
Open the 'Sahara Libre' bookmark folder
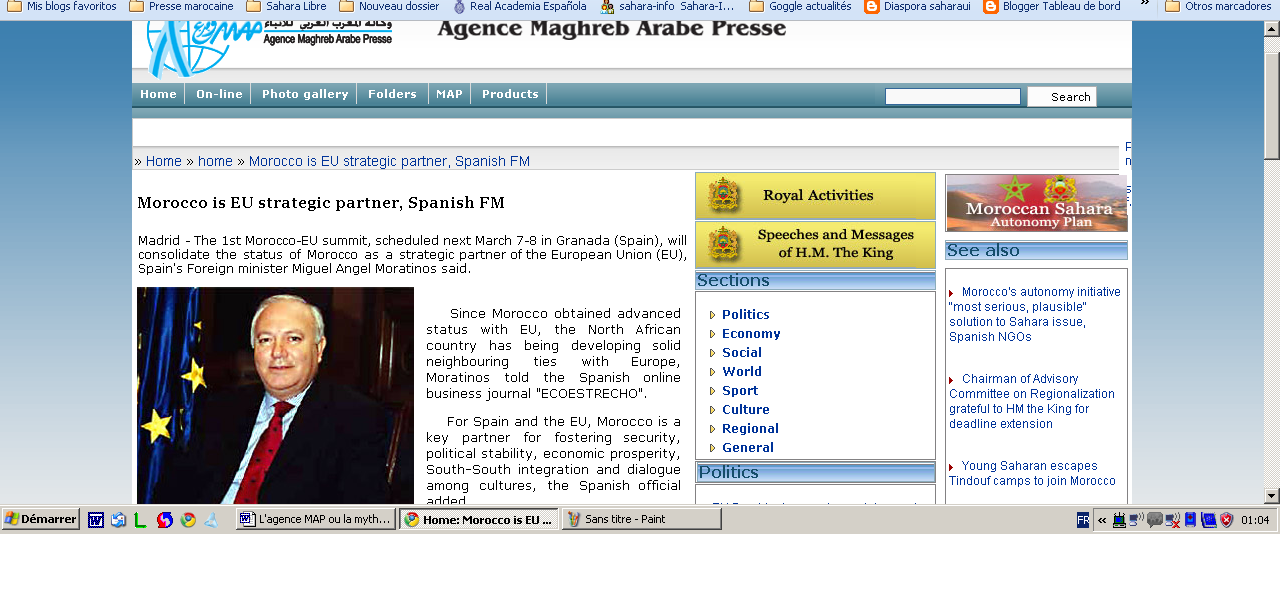[x=286, y=6]
